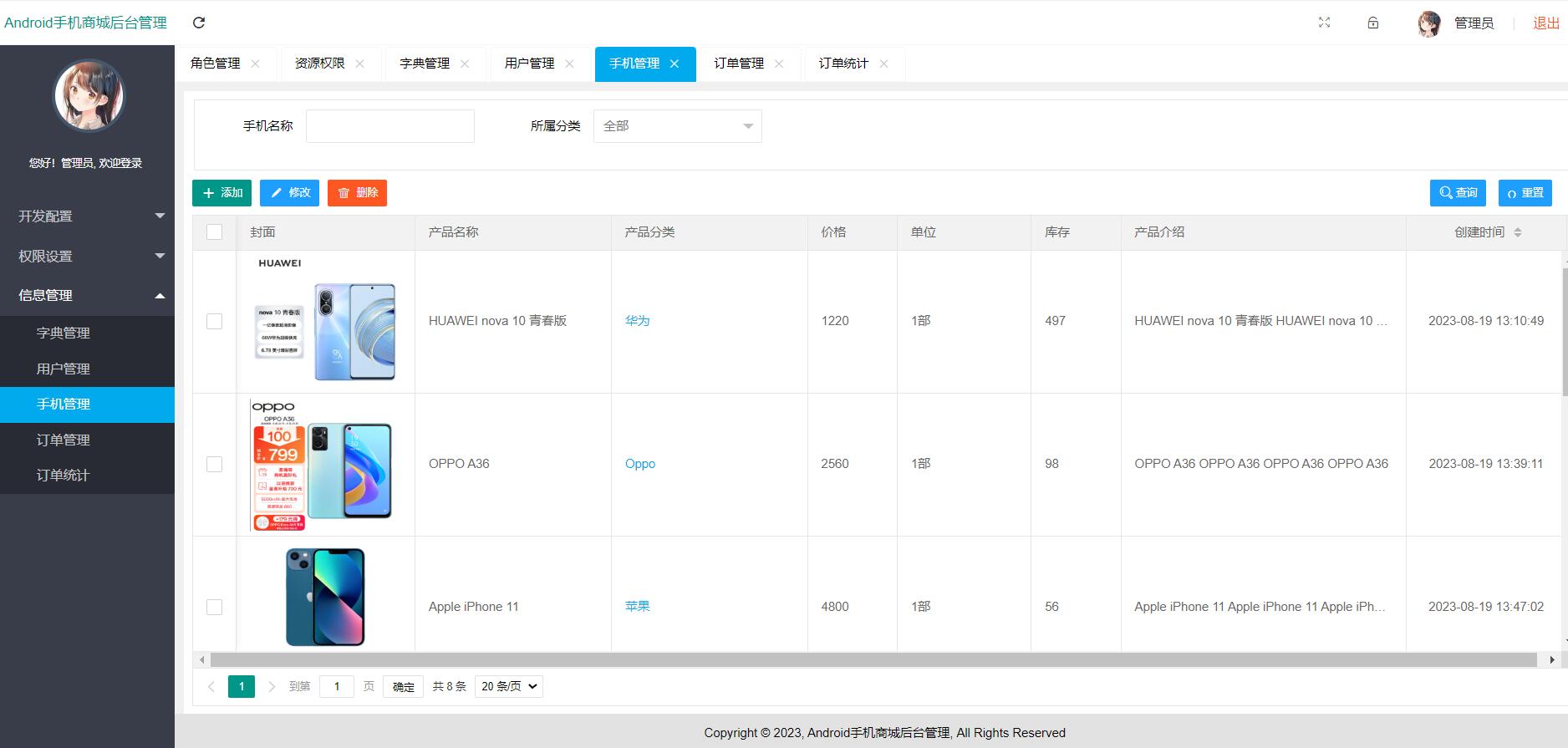Screen dimensions: 1568x748
Task: Focus the page number jump input
Action: point(337,686)
